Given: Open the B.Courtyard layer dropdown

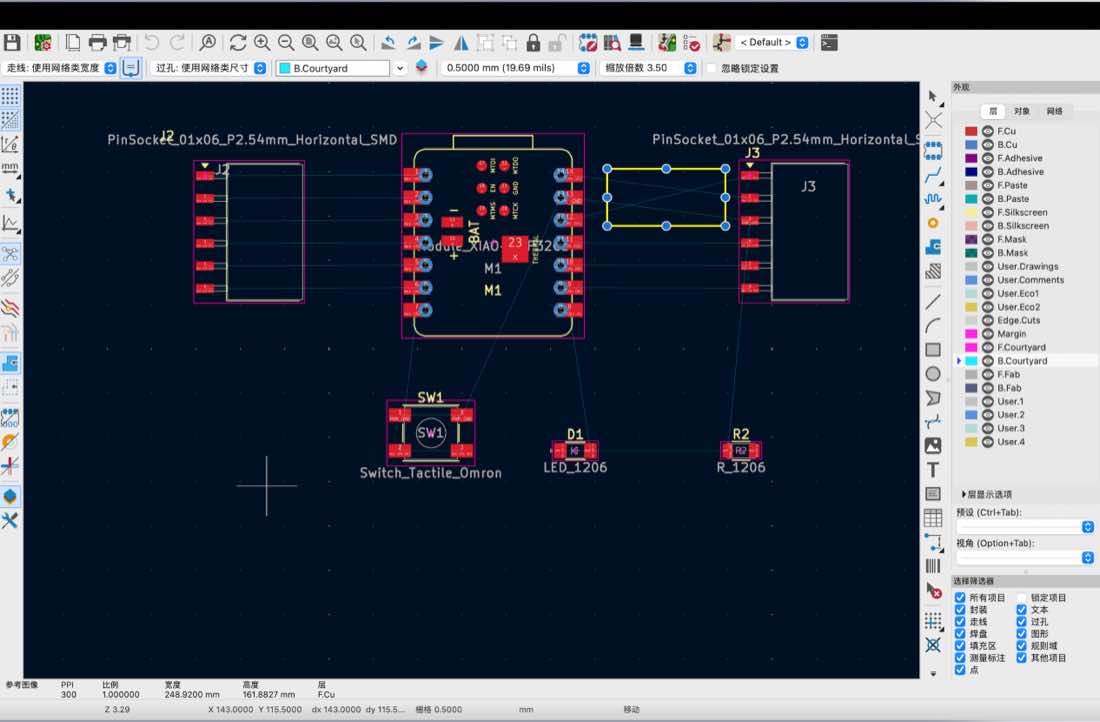Looking at the screenshot, I should 341,68.
